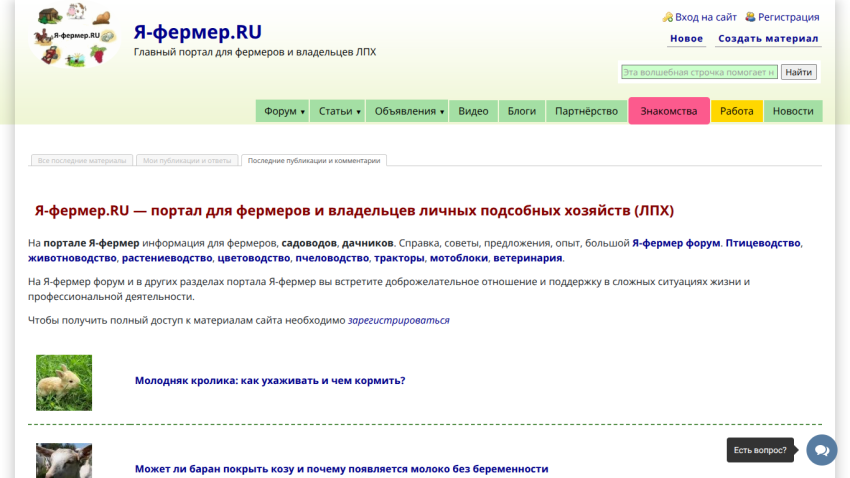The image size is (850, 478).
Task: Follow the цветоводство link
Action: click(254, 258)
